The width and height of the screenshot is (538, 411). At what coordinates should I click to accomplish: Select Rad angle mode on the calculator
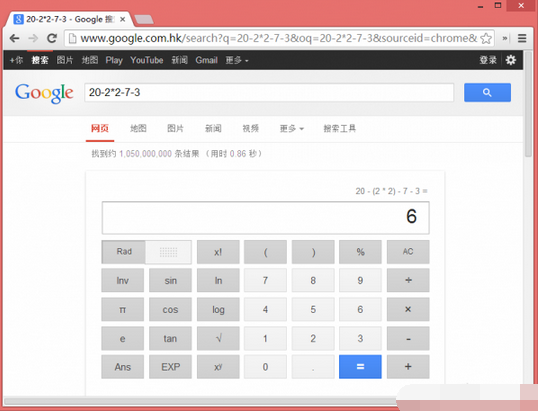click(124, 252)
